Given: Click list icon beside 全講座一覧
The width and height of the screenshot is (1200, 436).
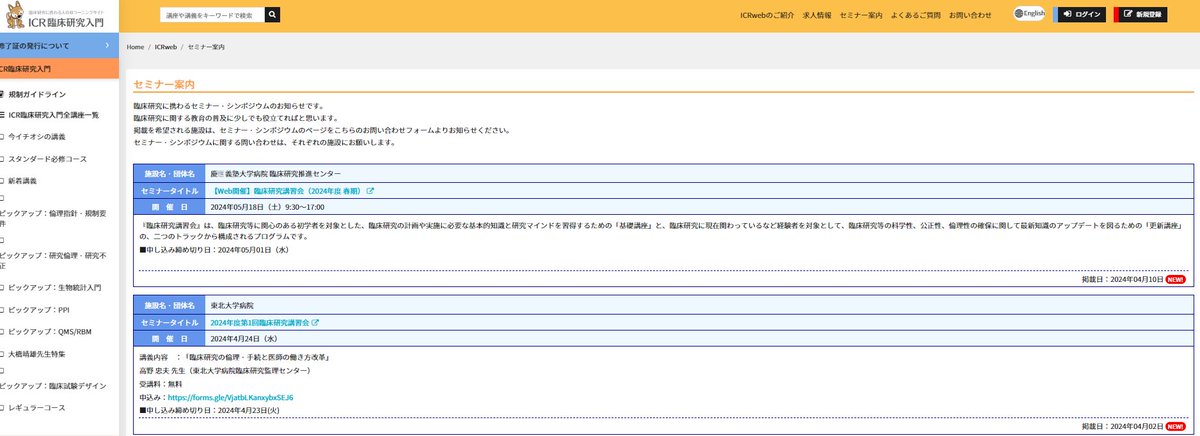Looking at the screenshot, I should [x=3, y=115].
